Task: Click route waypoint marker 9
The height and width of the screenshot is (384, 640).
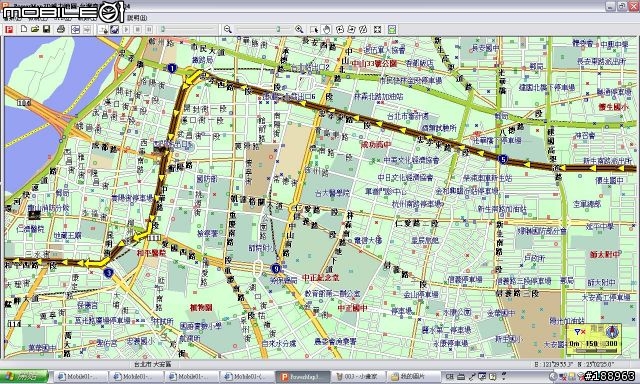Action: [x=276, y=269]
